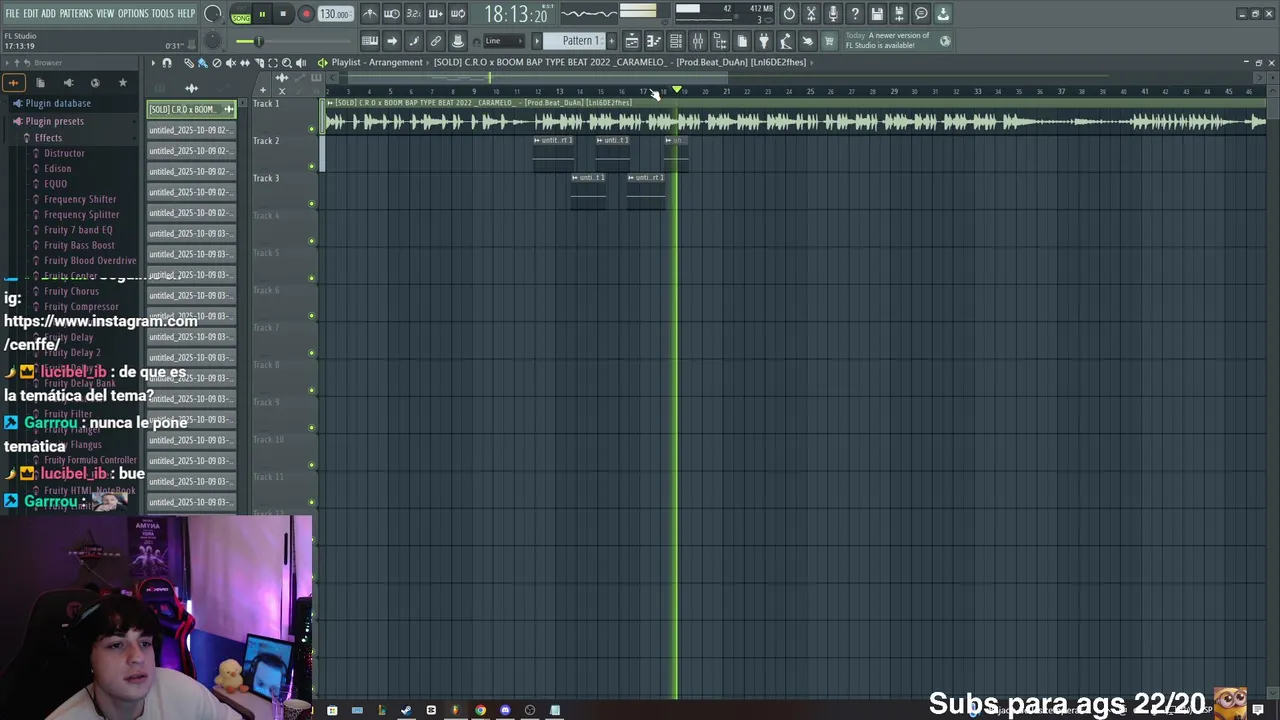Add new pattern with plus button

tap(612, 41)
